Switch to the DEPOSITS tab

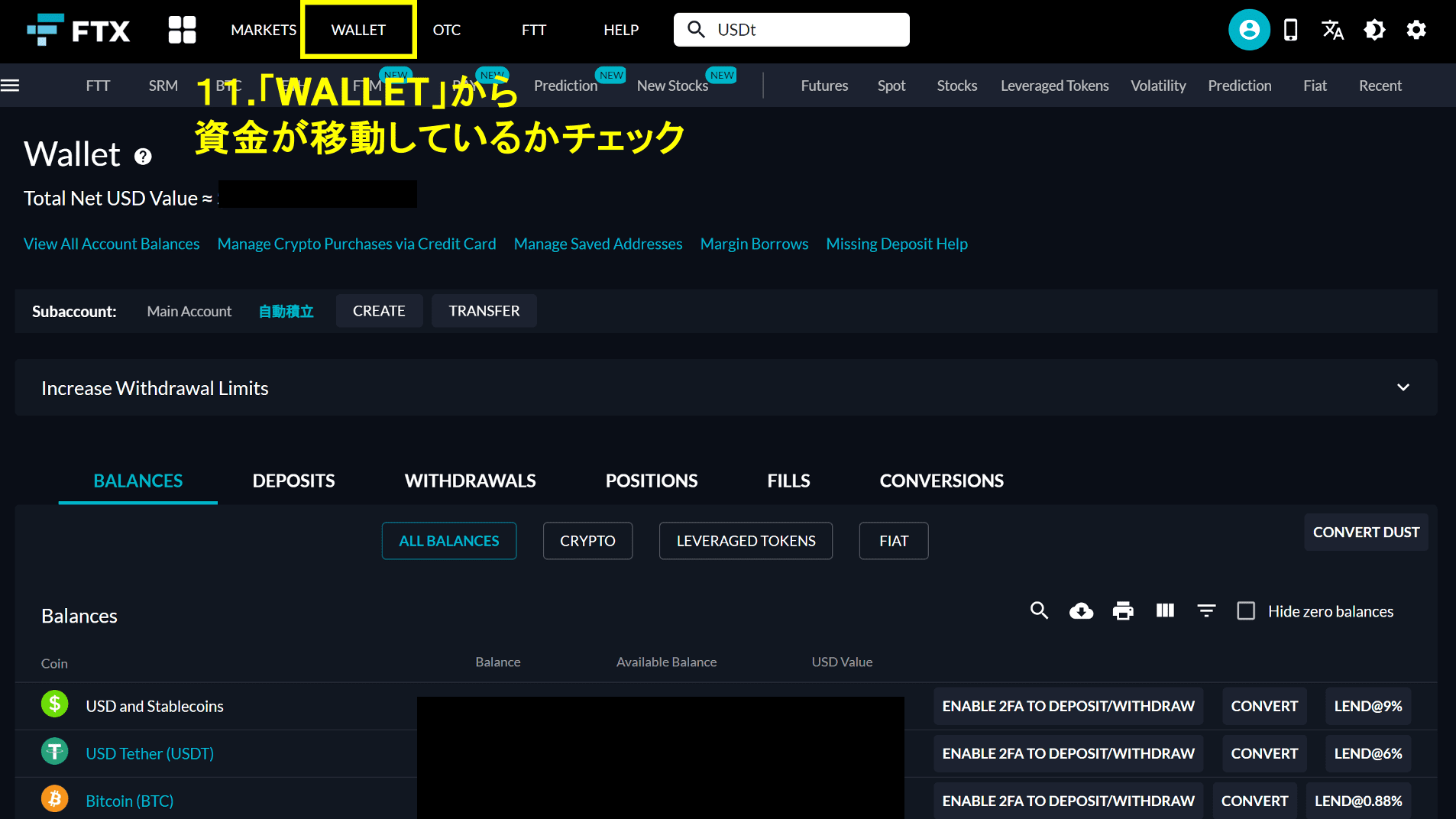[293, 481]
